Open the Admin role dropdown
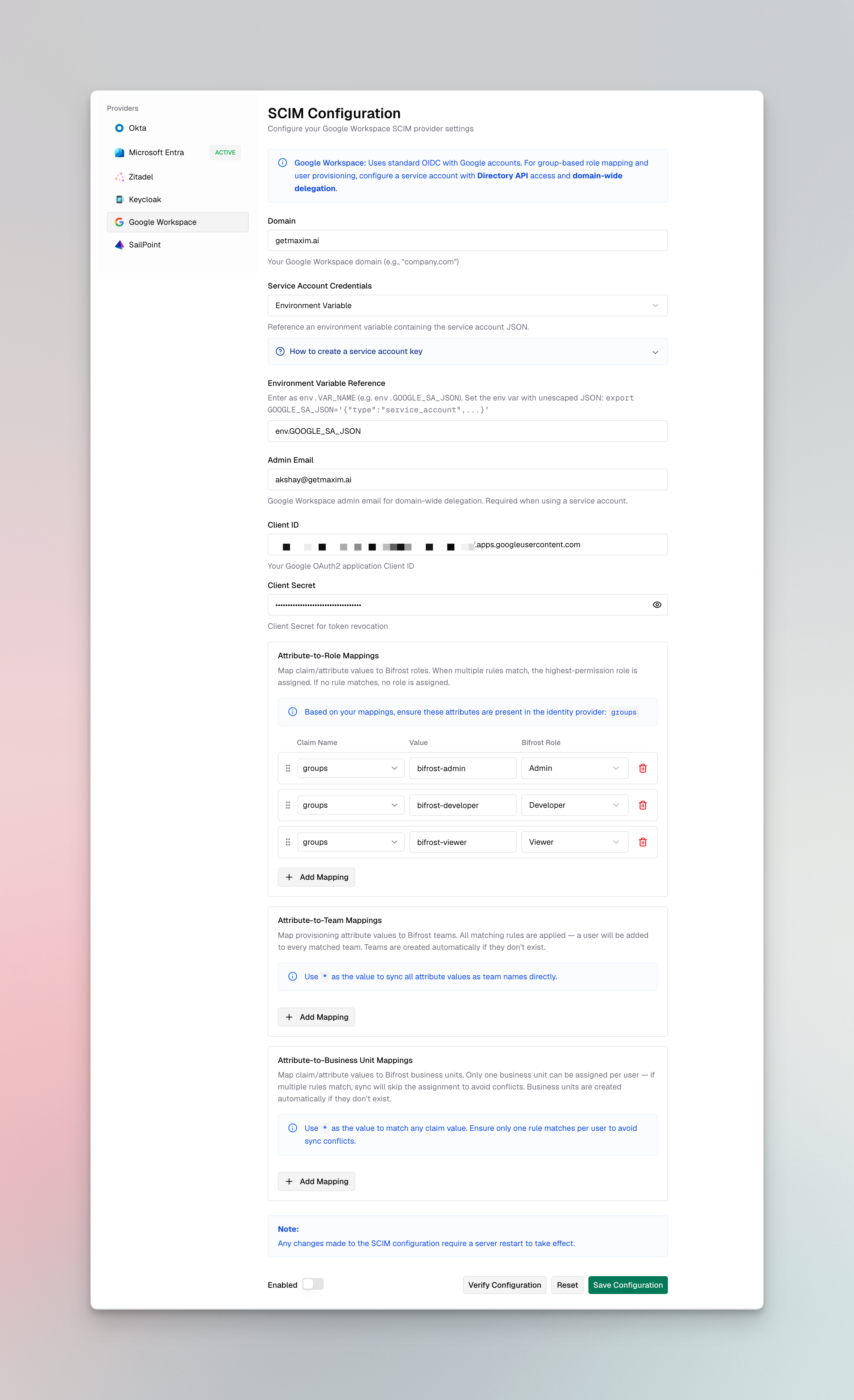 [x=574, y=768]
